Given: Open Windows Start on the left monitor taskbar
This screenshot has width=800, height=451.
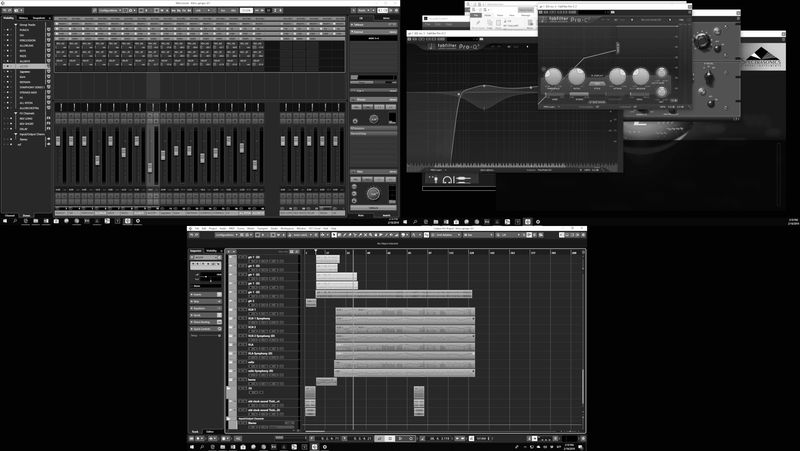Looking at the screenshot, I should (x=4, y=221).
